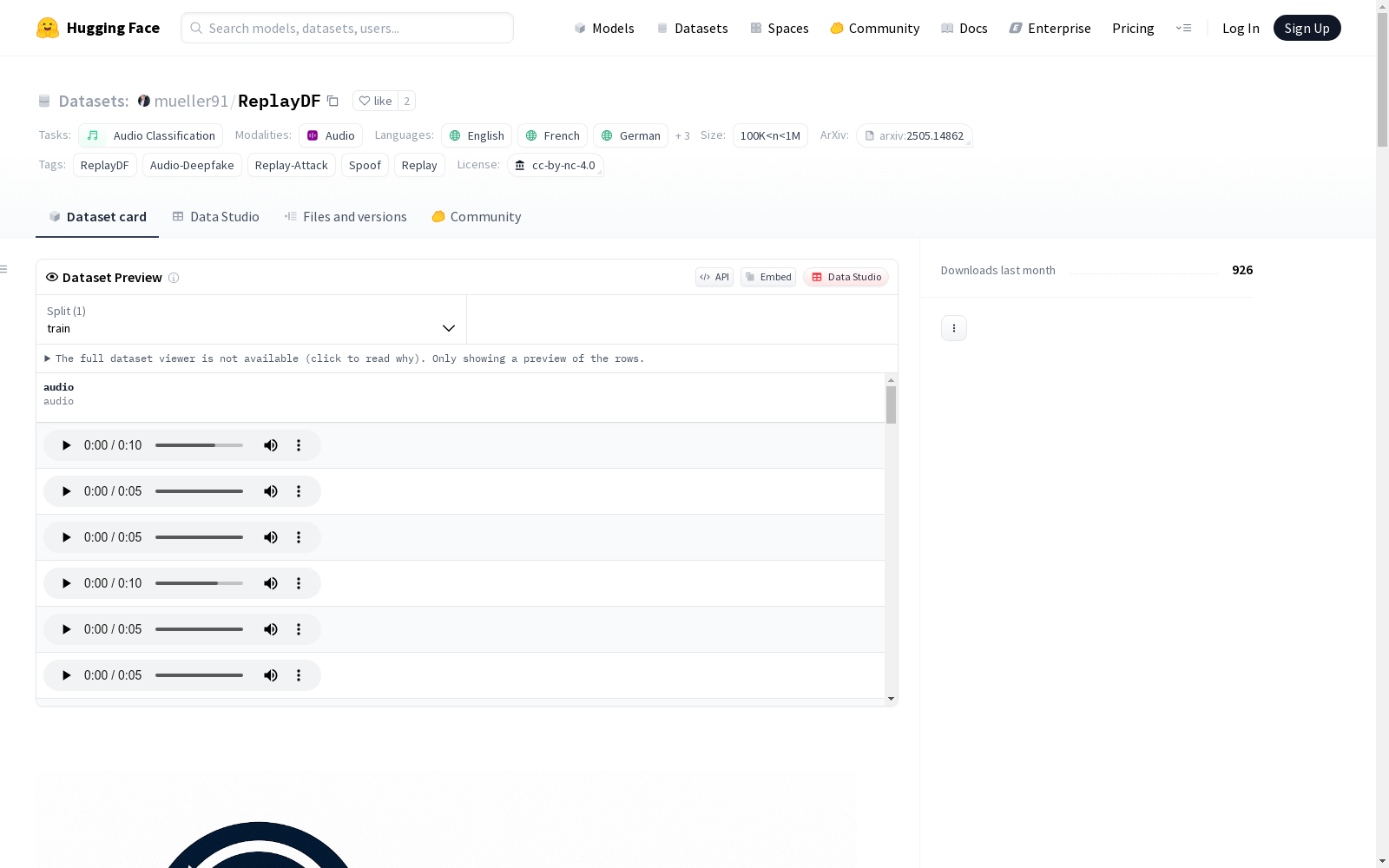
Task: Expand the dataset viewer not available notice
Action: tap(344, 358)
